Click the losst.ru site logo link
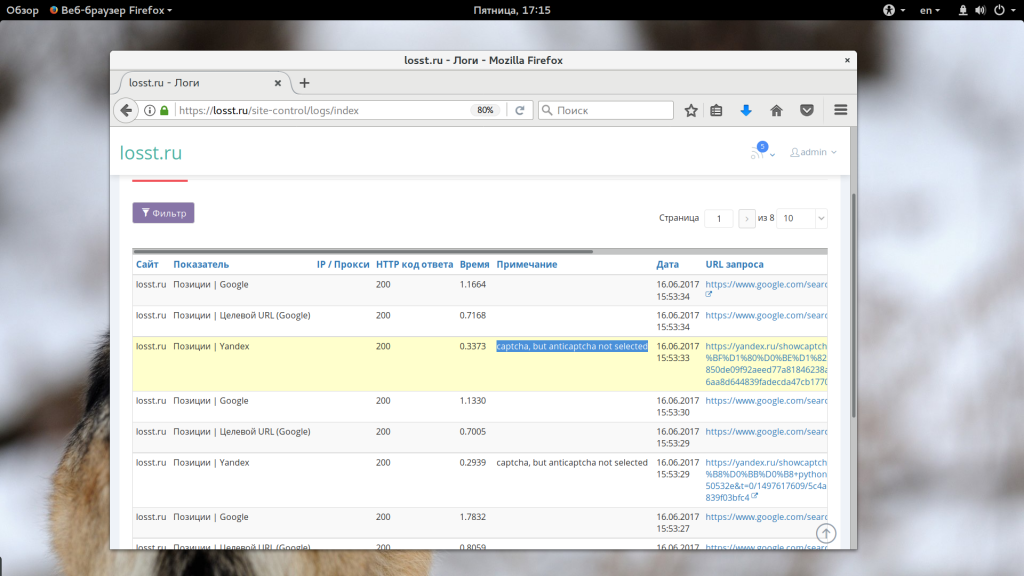Screen dimensions: 1024x576 (x=151, y=153)
